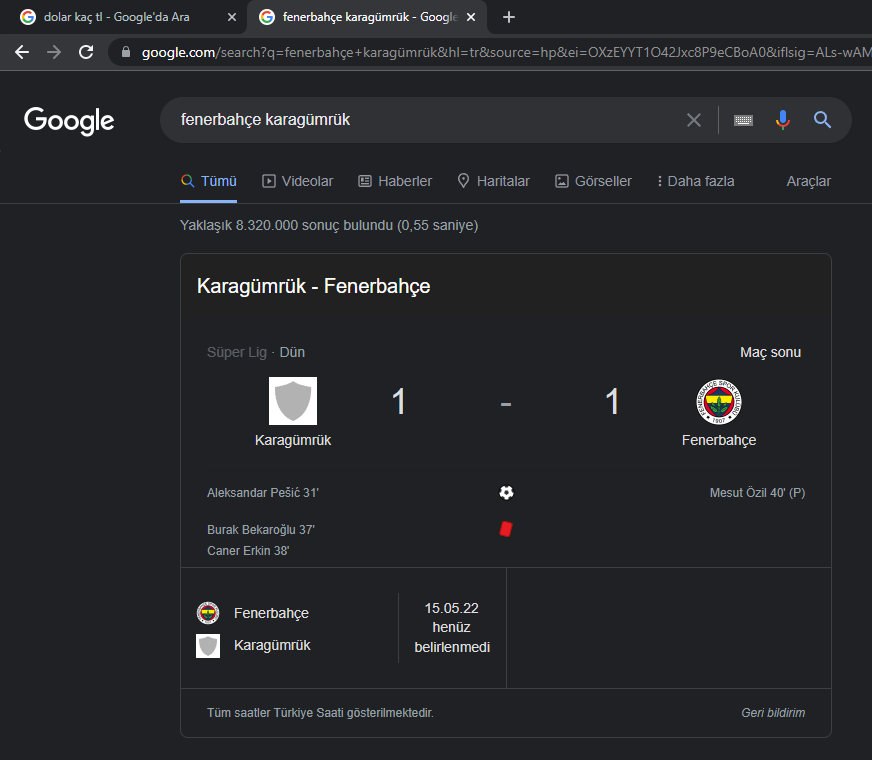Switch to 'dolar kaç tl' tab

pyautogui.click(x=117, y=17)
